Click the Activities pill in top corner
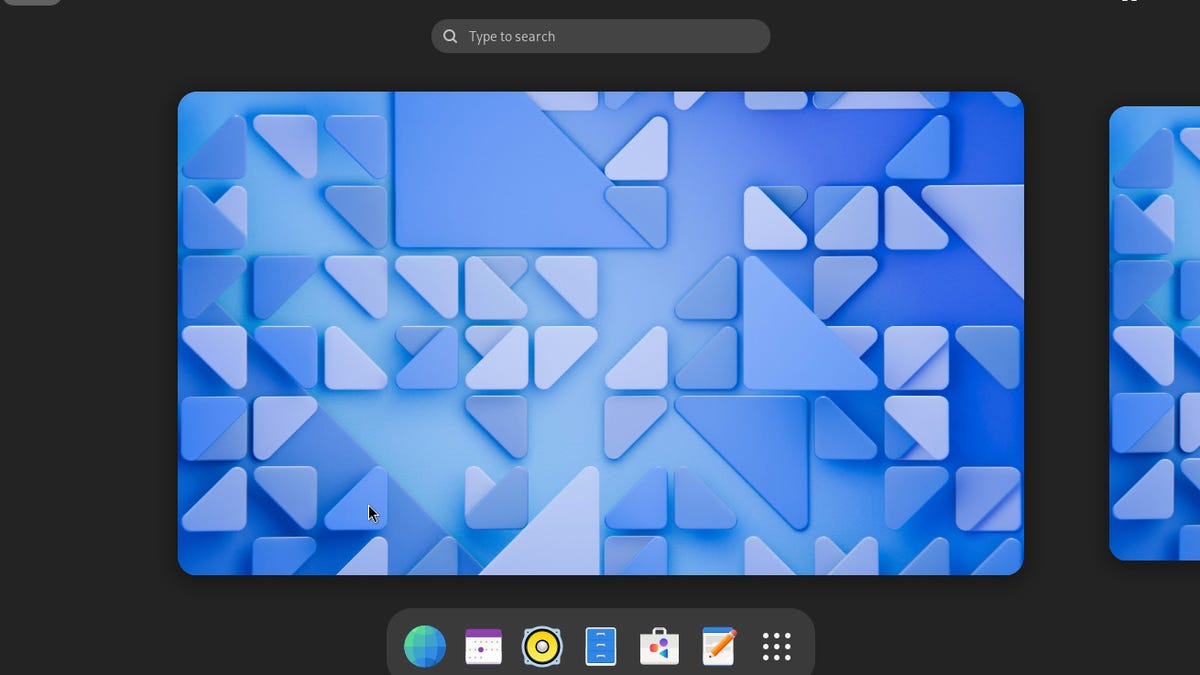The width and height of the screenshot is (1200, 675). 32,2
